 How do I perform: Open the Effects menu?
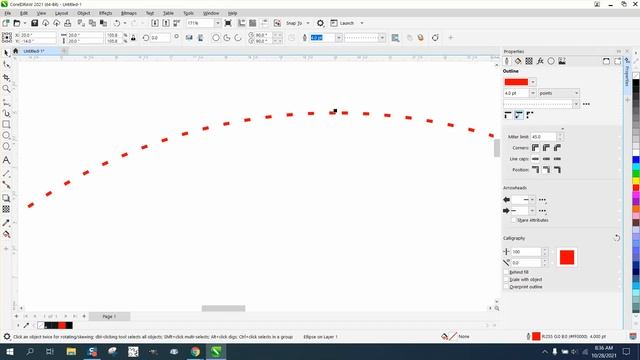(105, 13)
